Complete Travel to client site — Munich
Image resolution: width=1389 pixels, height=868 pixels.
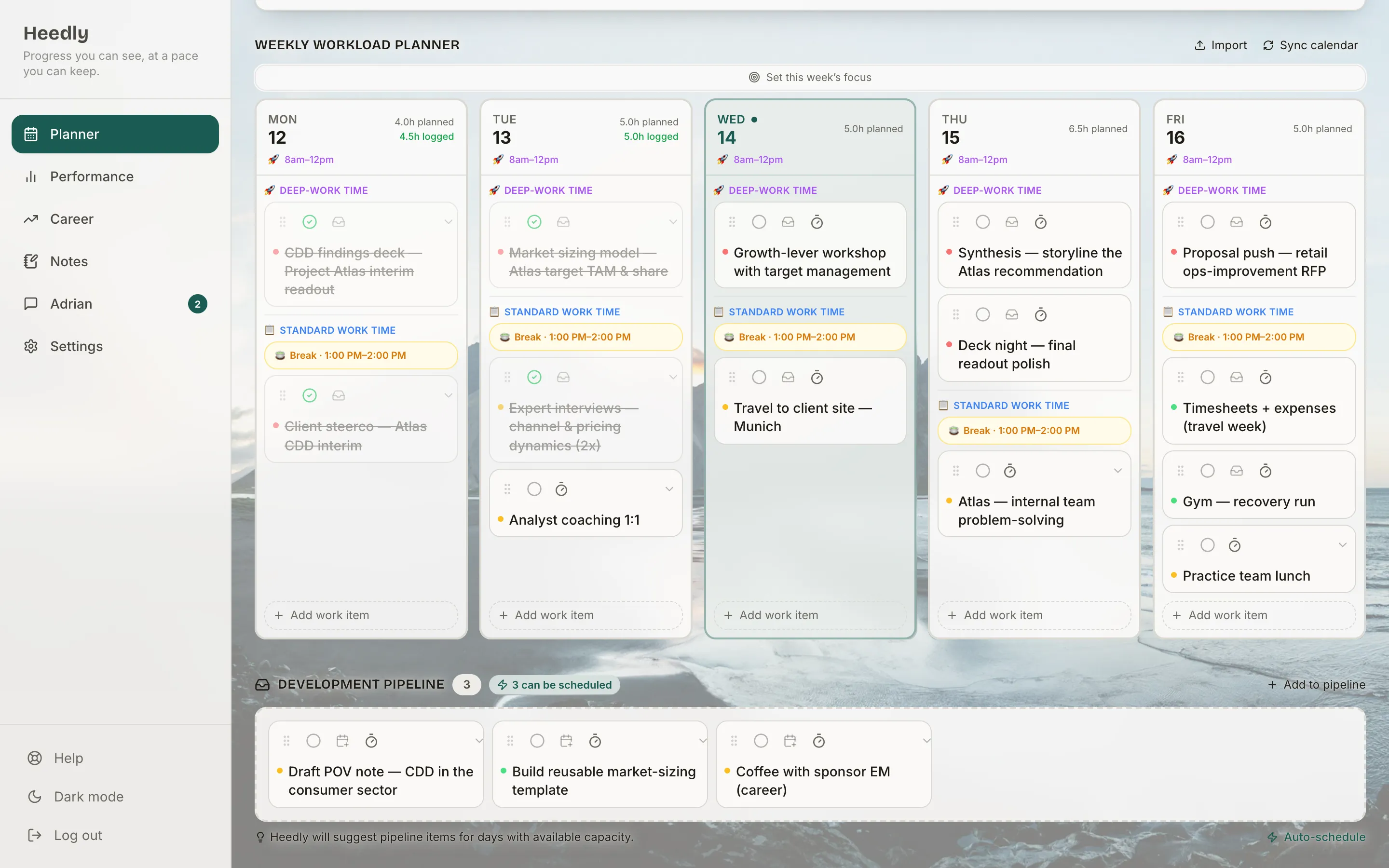tap(759, 377)
